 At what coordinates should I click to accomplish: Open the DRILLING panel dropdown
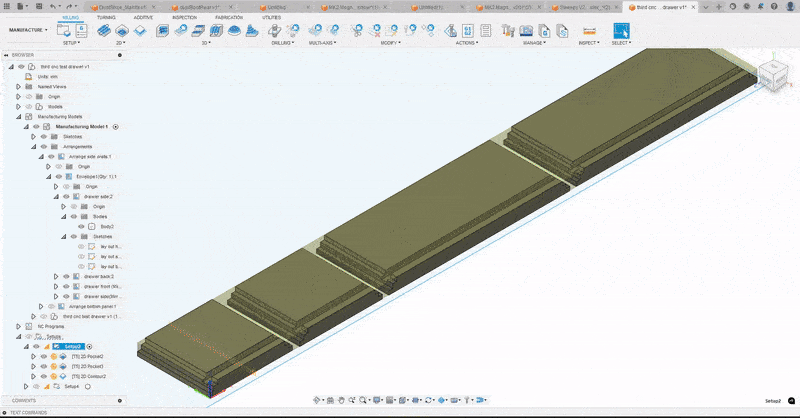click(283, 43)
